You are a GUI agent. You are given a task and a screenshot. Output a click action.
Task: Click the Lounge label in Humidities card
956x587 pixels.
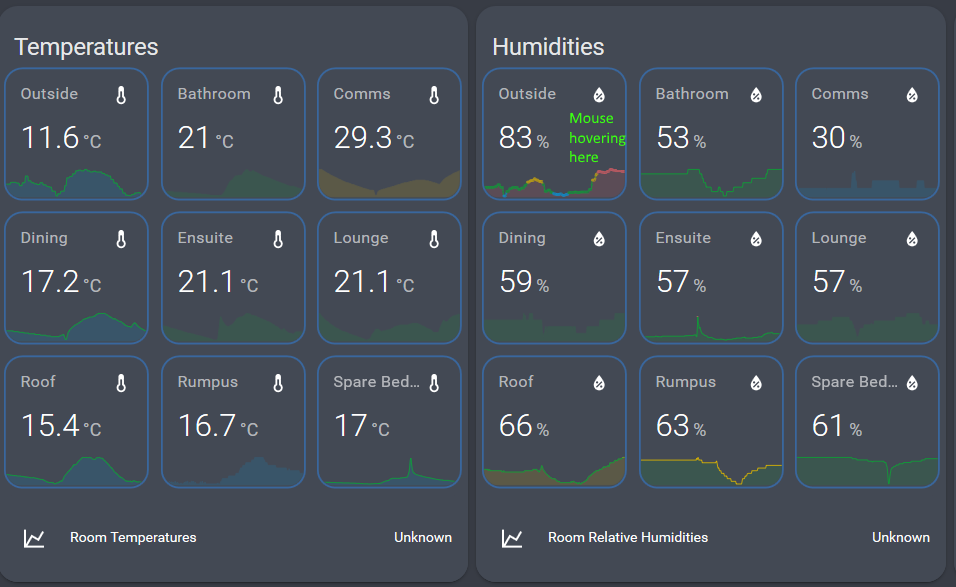(839, 238)
